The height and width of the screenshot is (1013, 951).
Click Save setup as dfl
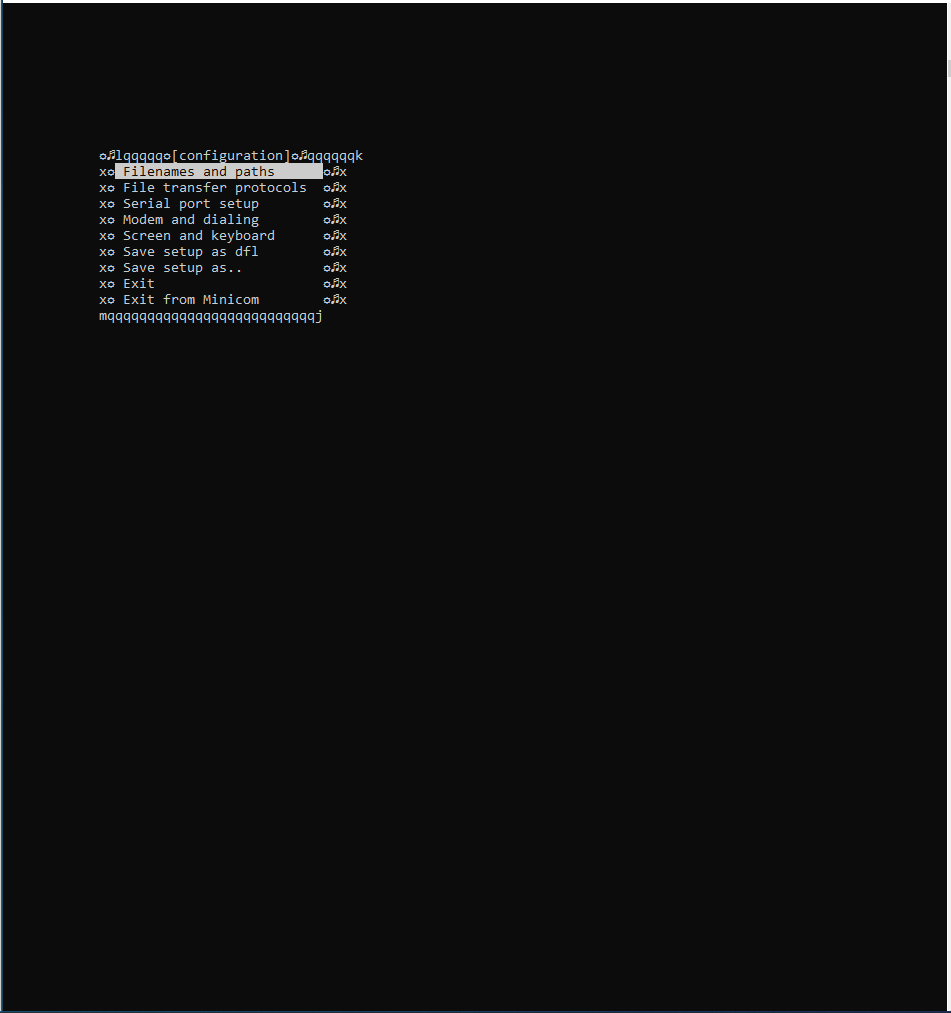[x=191, y=252]
